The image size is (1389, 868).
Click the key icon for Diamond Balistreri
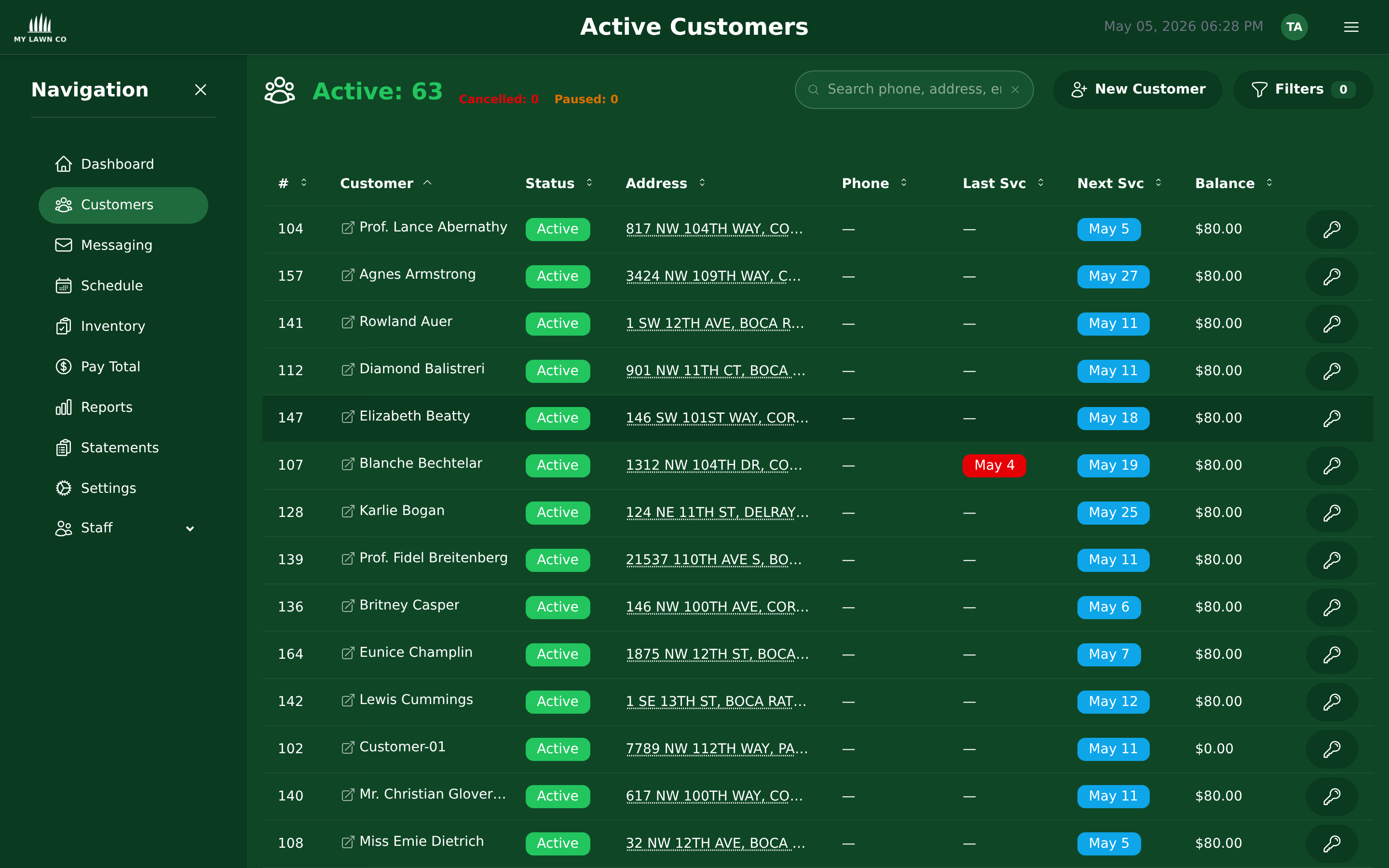tap(1332, 371)
